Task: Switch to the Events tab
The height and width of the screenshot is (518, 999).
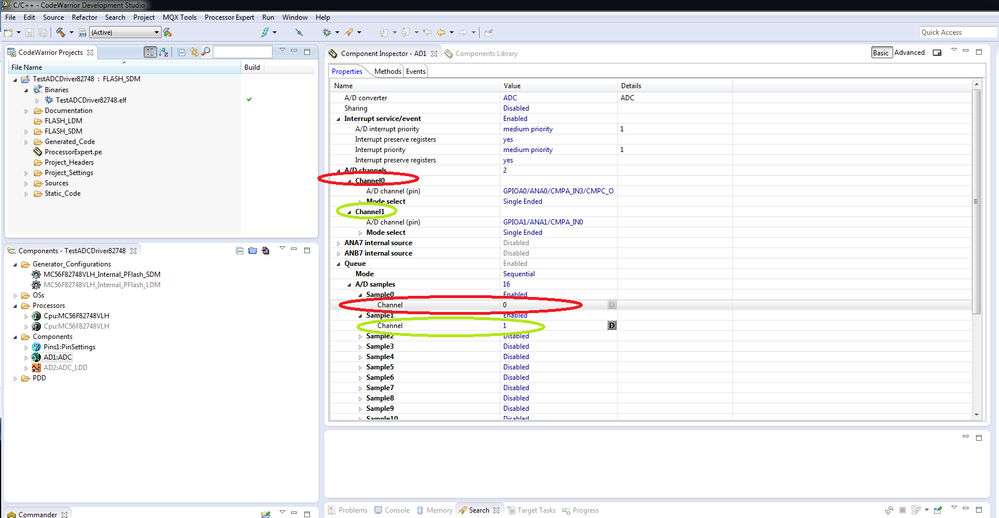Action: click(415, 71)
